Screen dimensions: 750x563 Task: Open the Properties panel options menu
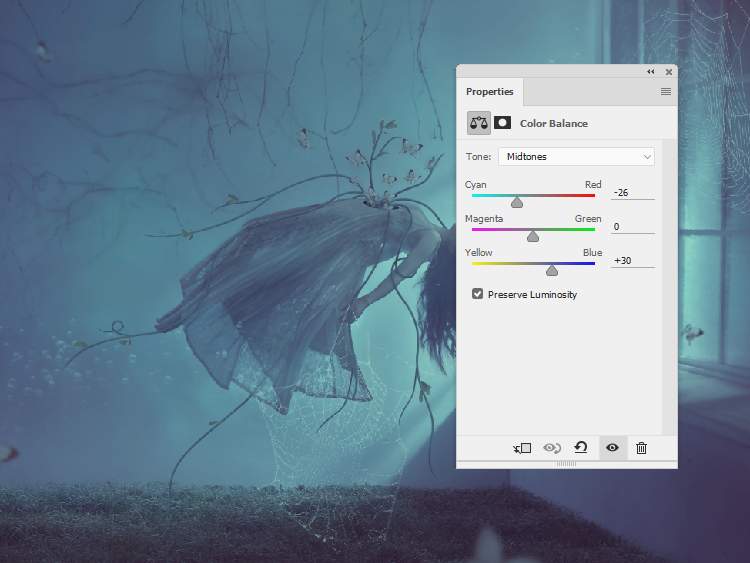(666, 92)
